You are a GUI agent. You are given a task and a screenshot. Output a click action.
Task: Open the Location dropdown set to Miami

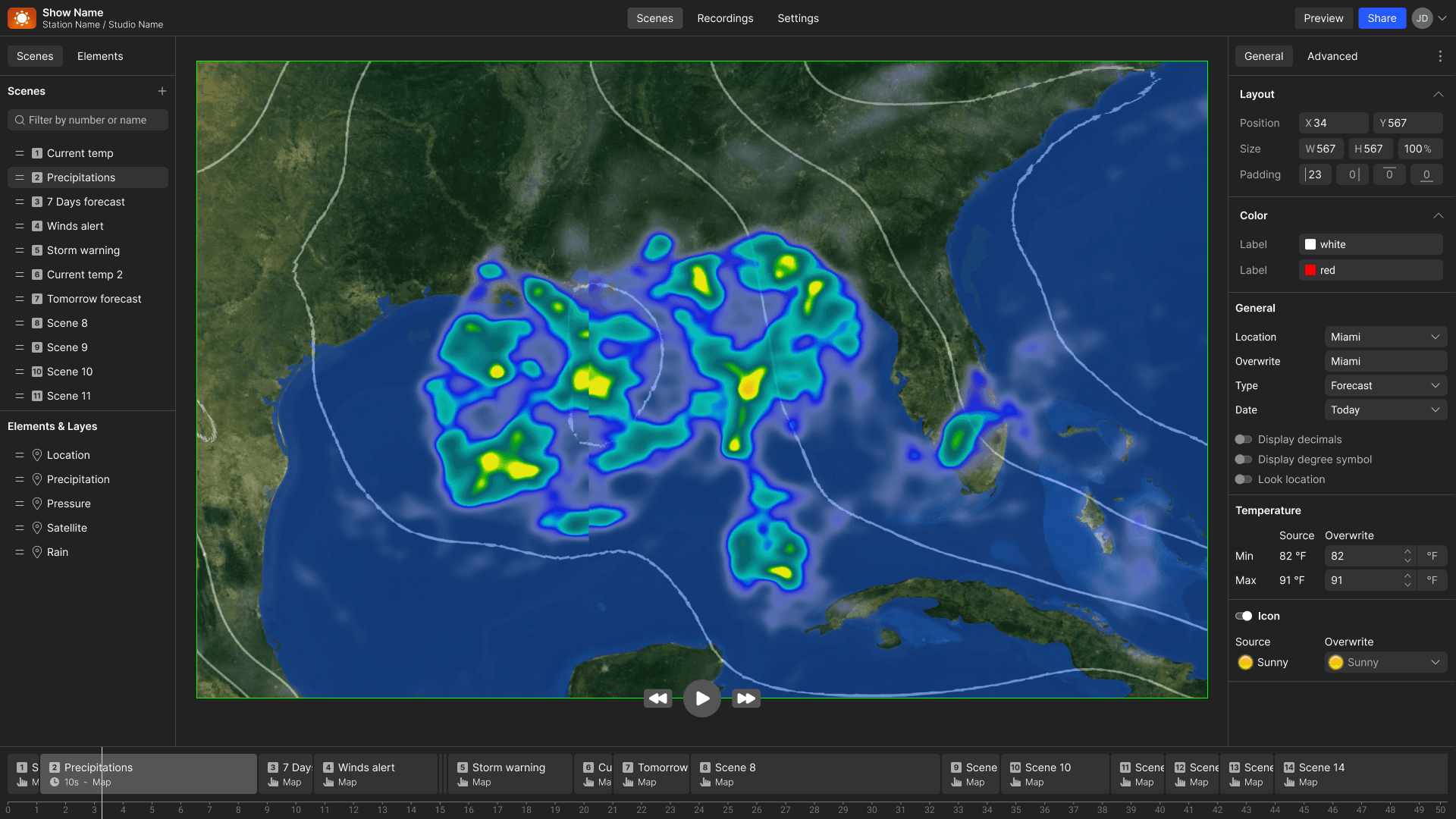click(1385, 337)
